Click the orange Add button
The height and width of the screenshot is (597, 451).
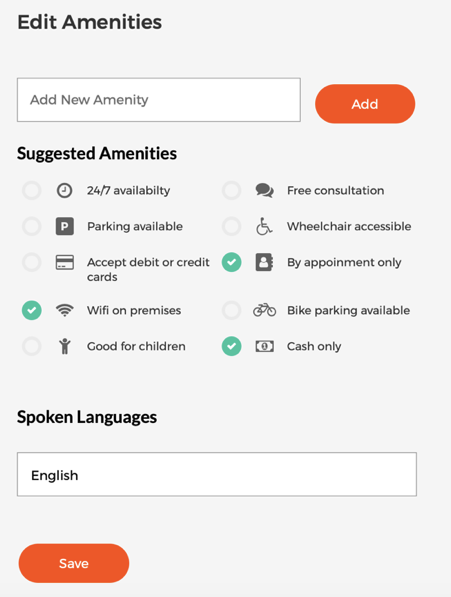click(365, 104)
